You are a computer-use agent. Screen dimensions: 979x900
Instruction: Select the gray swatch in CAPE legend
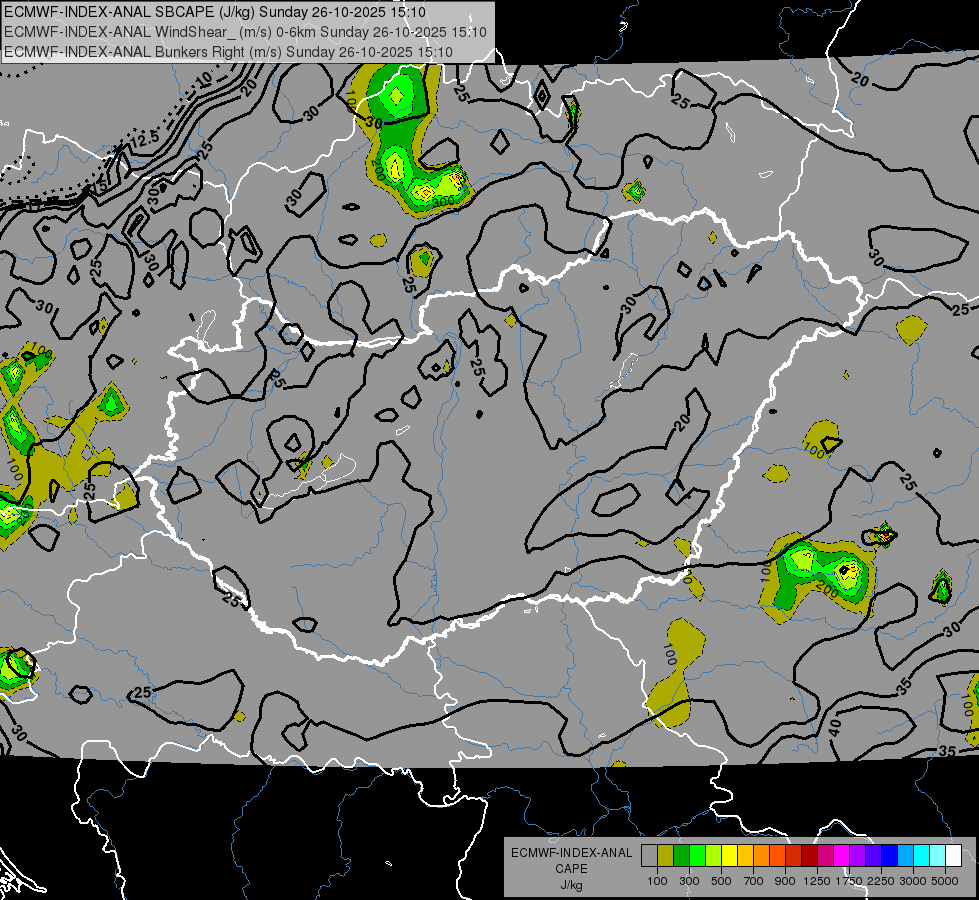[x=649, y=855]
